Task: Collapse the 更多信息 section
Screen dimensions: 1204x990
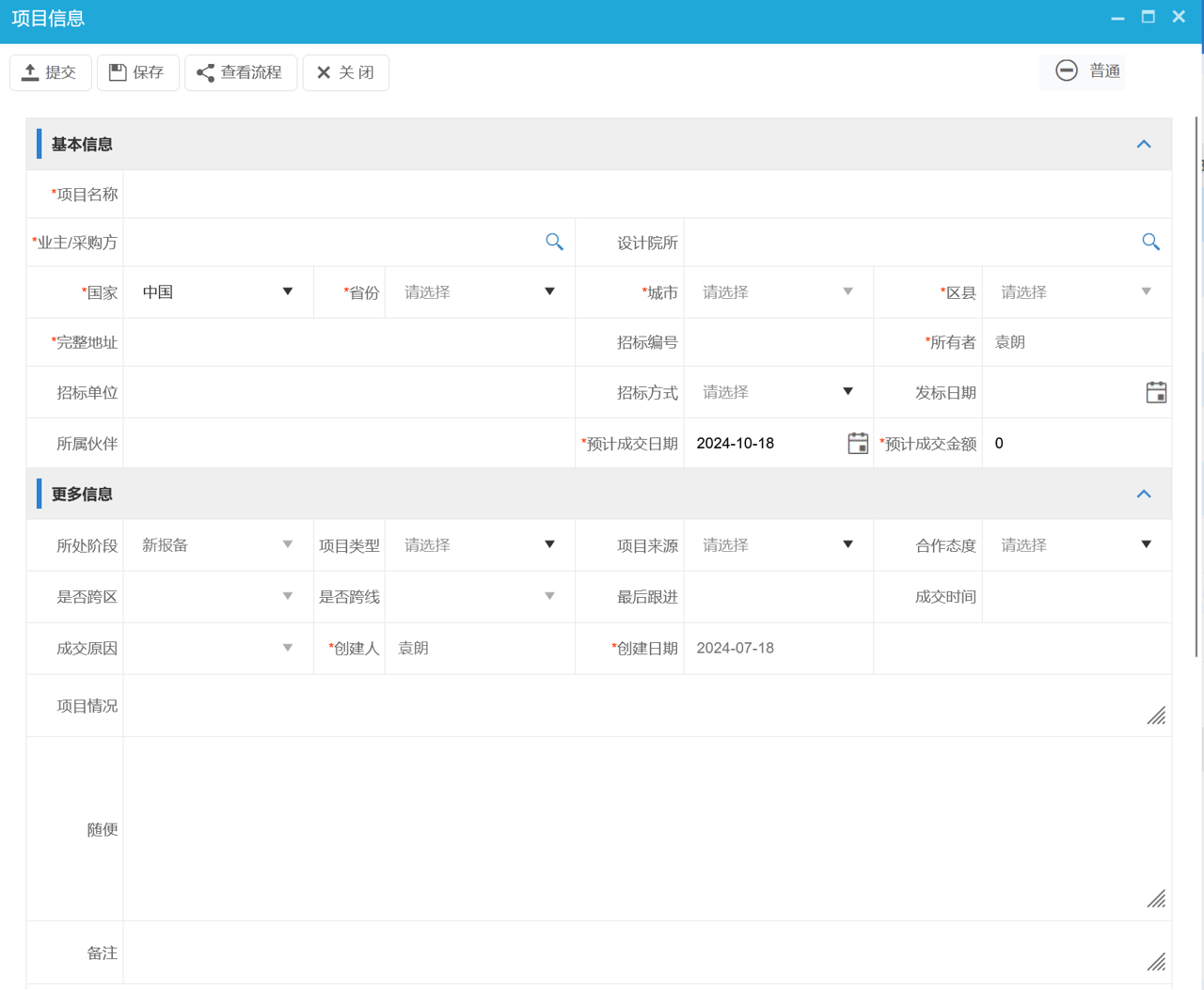Action: click(1143, 495)
